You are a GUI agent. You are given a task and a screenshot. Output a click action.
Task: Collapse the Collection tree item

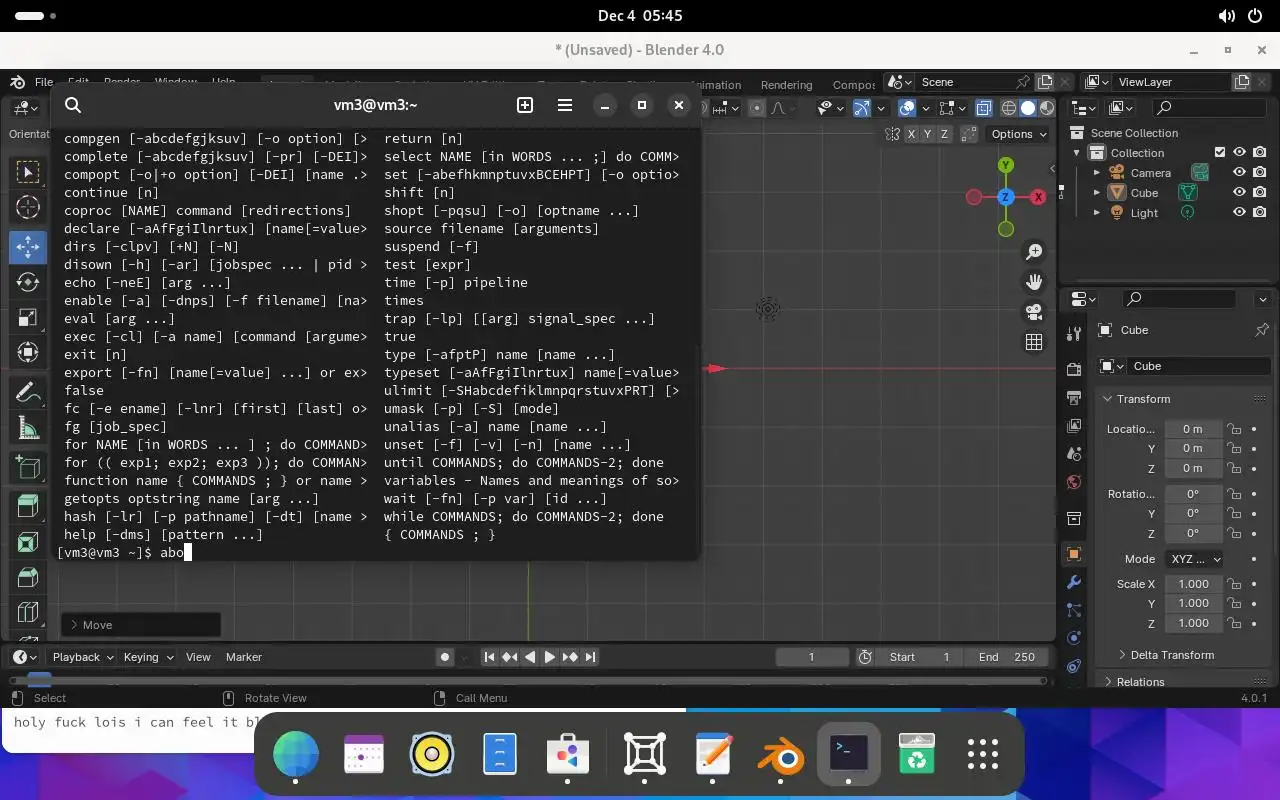pos(1077,153)
